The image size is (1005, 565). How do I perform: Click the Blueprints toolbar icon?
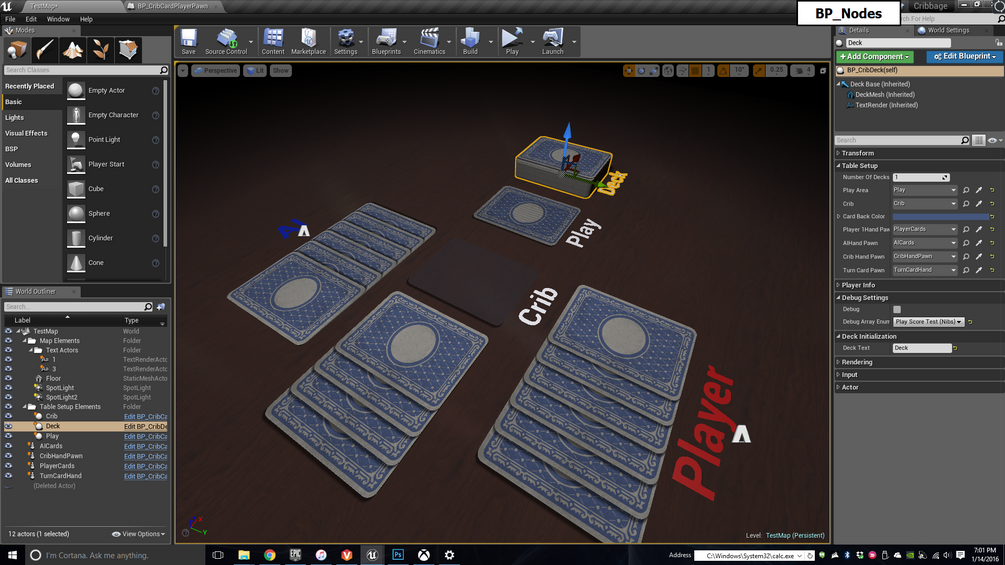pyautogui.click(x=386, y=42)
